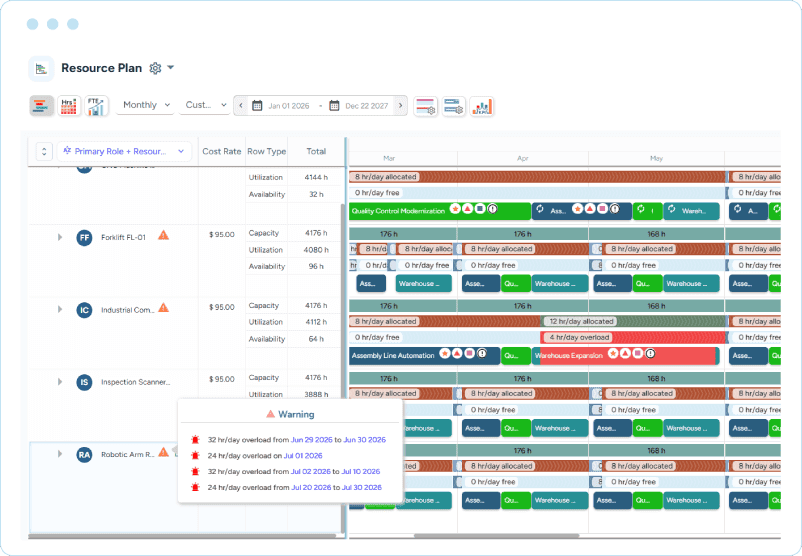Click the Industrial Com... warning triangle
This screenshot has height=556, width=802.
tap(163, 308)
